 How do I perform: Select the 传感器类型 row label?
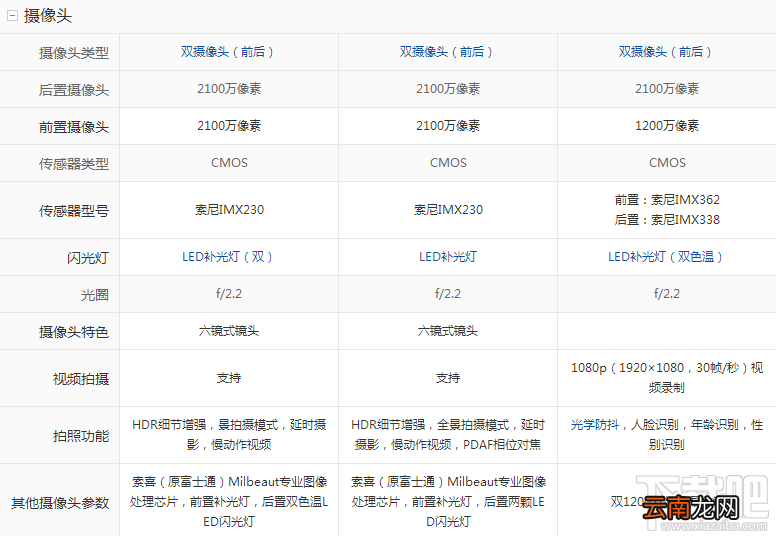coord(74,164)
